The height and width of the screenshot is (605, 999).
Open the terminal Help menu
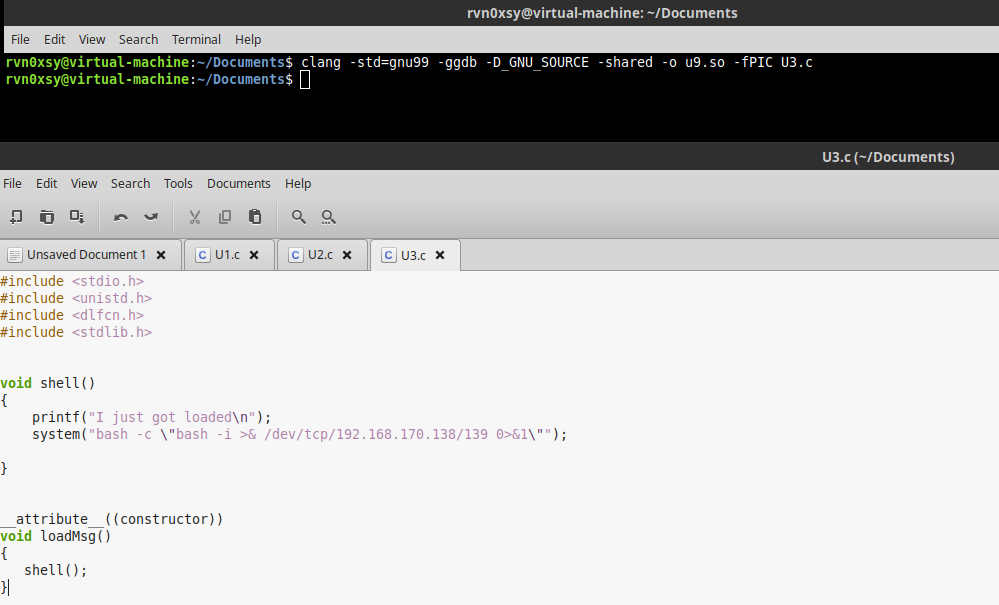[248, 39]
